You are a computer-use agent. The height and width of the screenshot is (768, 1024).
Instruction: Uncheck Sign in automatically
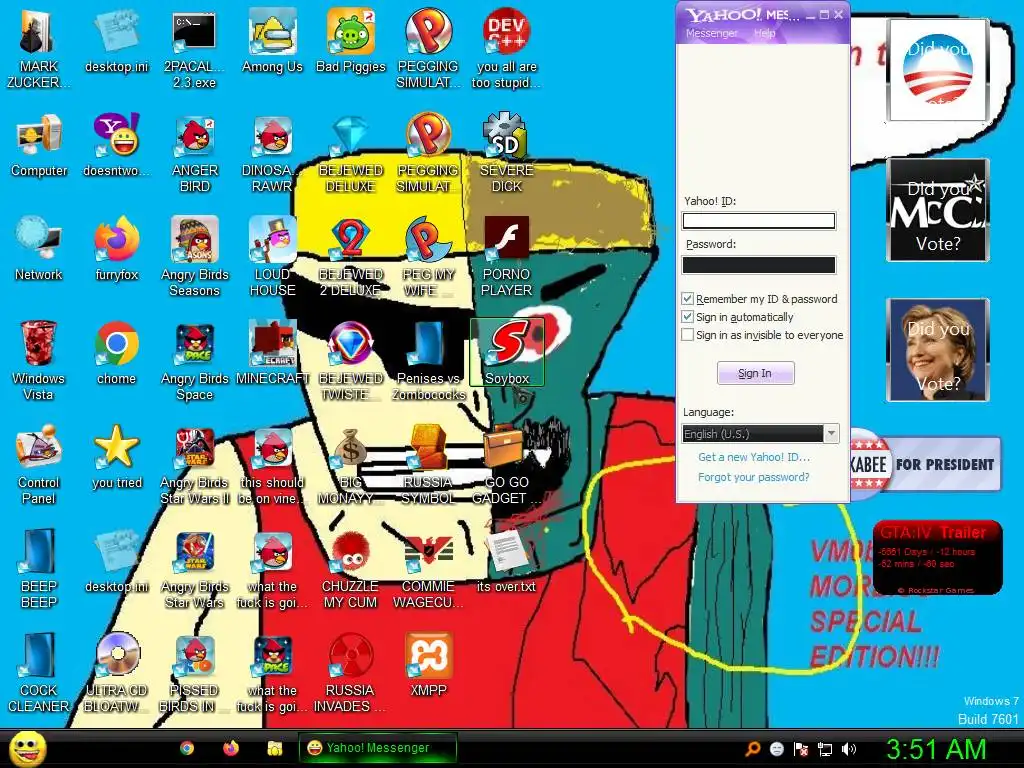[x=687, y=317]
